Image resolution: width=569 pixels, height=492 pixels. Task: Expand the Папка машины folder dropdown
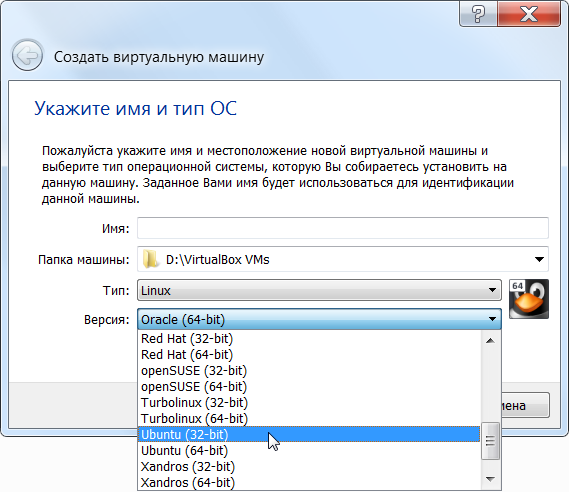(539, 259)
